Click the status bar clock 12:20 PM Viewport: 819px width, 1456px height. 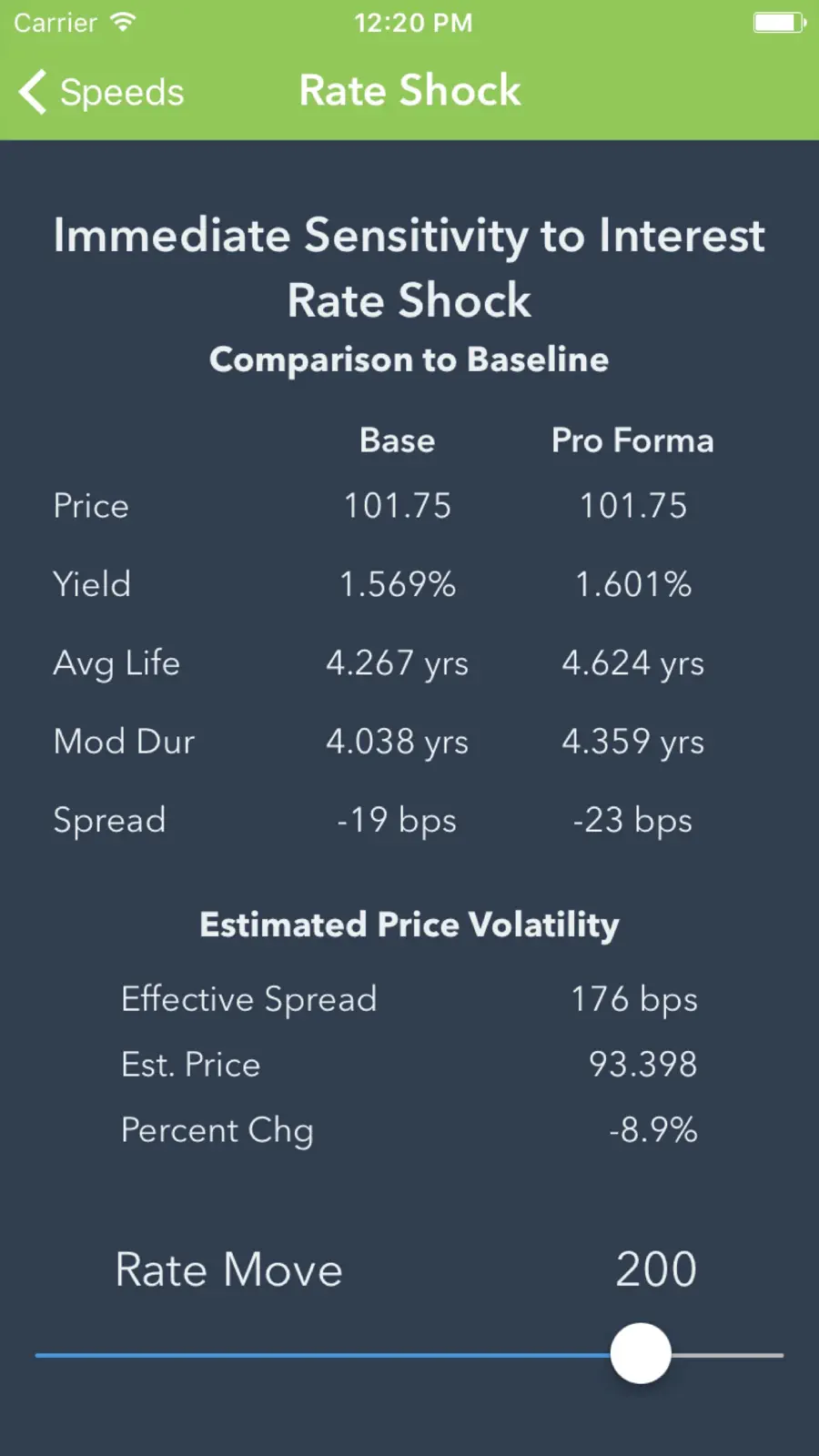pyautogui.click(x=413, y=22)
